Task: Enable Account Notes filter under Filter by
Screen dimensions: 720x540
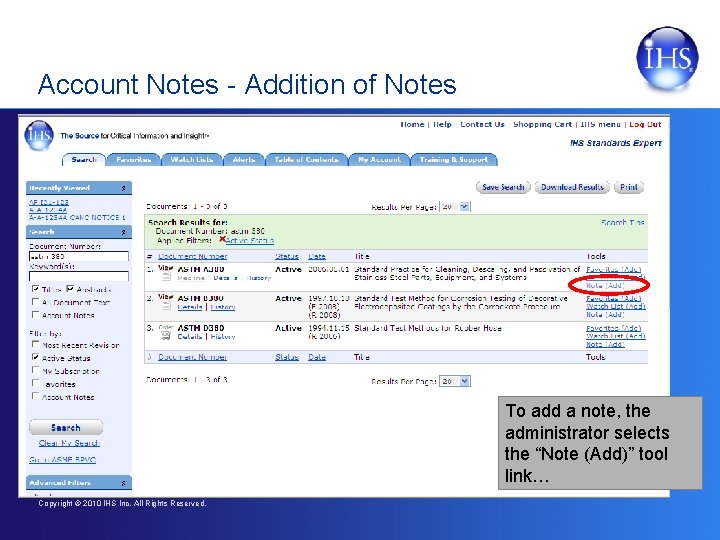Action: [x=35, y=396]
